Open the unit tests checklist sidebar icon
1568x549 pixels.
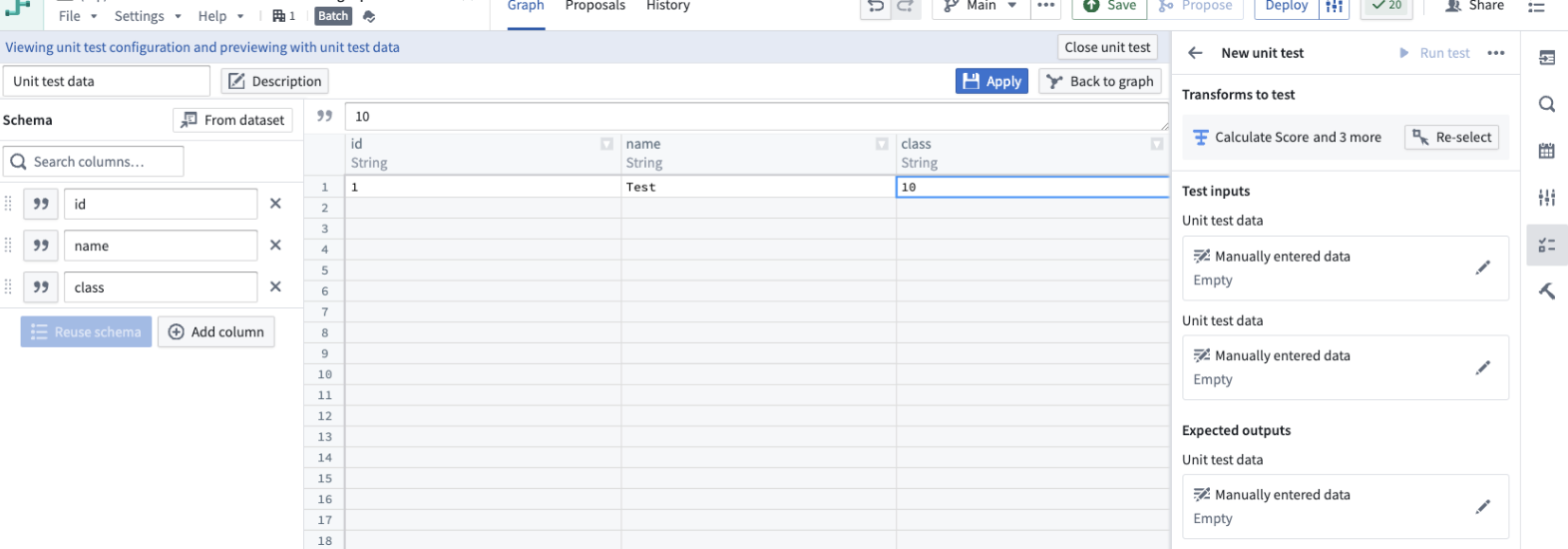(1547, 245)
